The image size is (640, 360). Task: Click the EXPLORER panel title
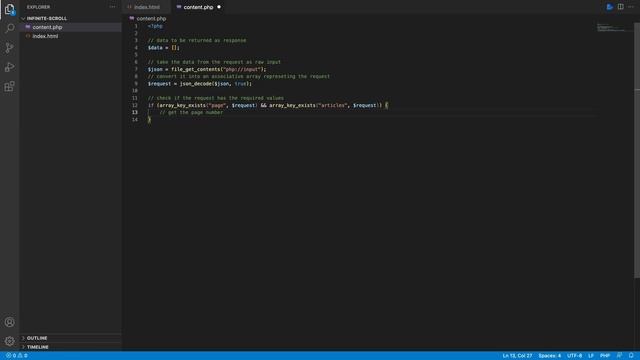coord(38,7)
